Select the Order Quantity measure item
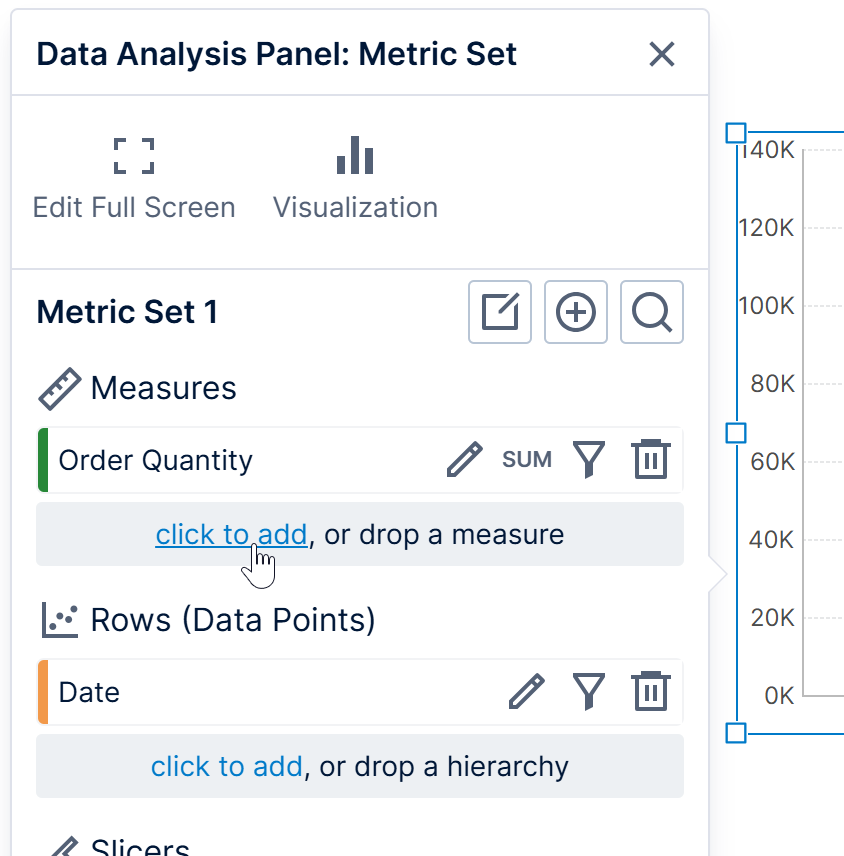Screen dimensions: 844x856 156,460
